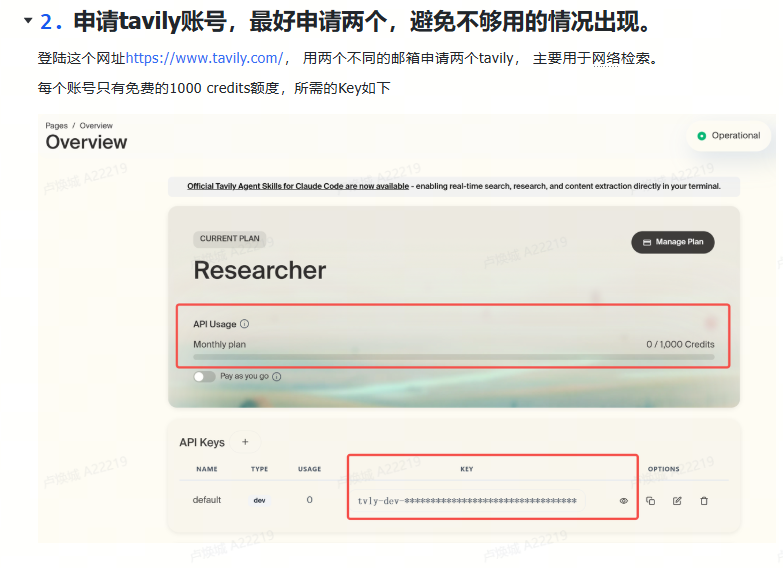The width and height of the screenshot is (783, 568).
Task: Click the Operational status badge
Action: (x=730, y=136)
